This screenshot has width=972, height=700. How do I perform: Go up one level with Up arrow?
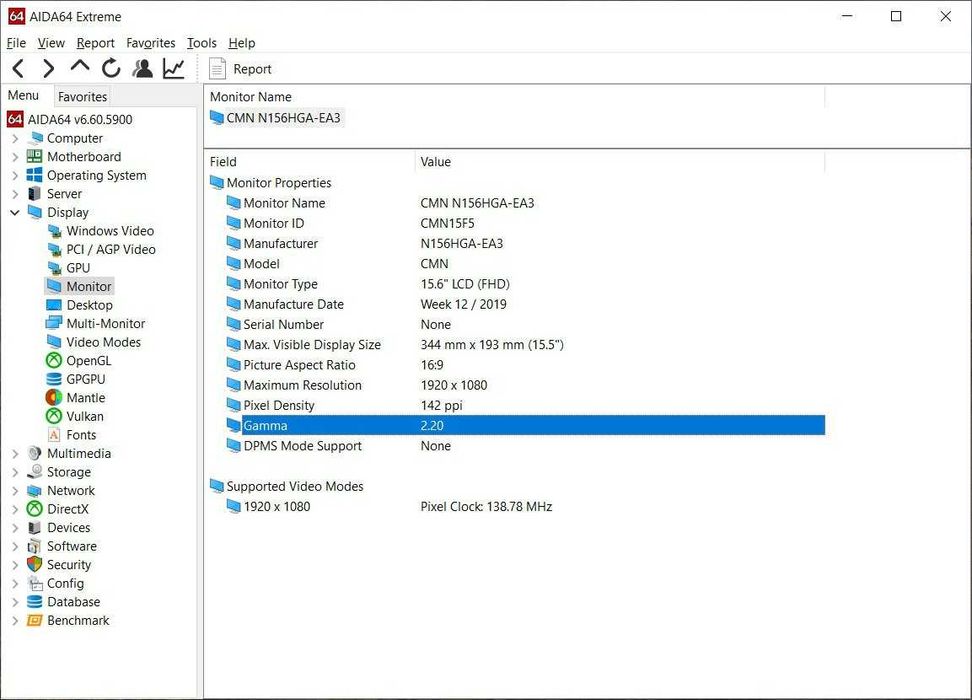click(80, 67)
